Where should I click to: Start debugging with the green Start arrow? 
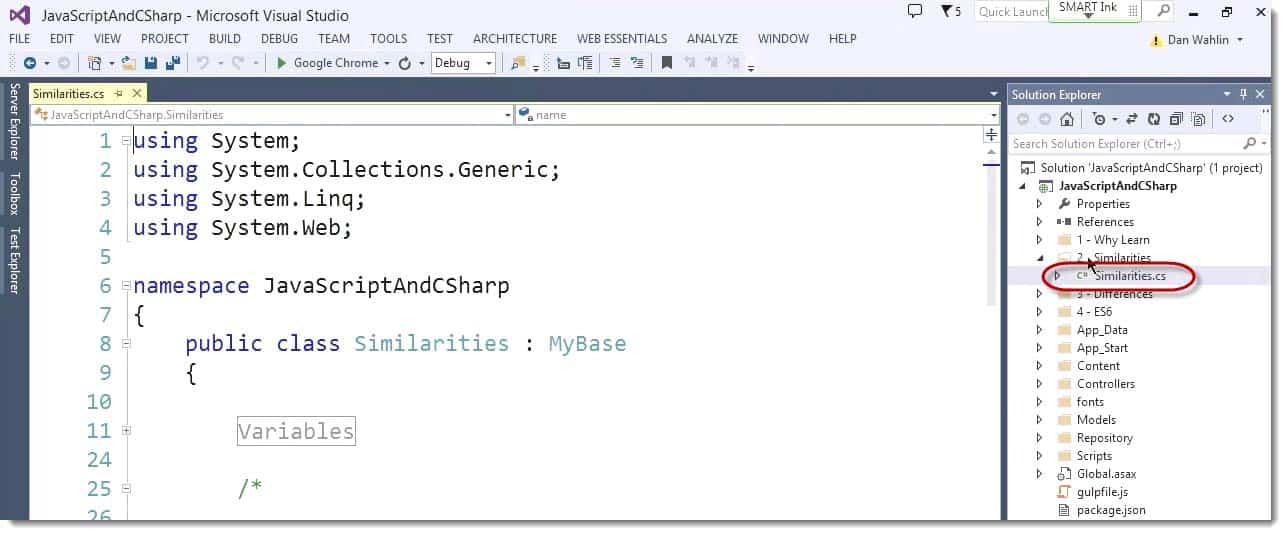[282, 63]
